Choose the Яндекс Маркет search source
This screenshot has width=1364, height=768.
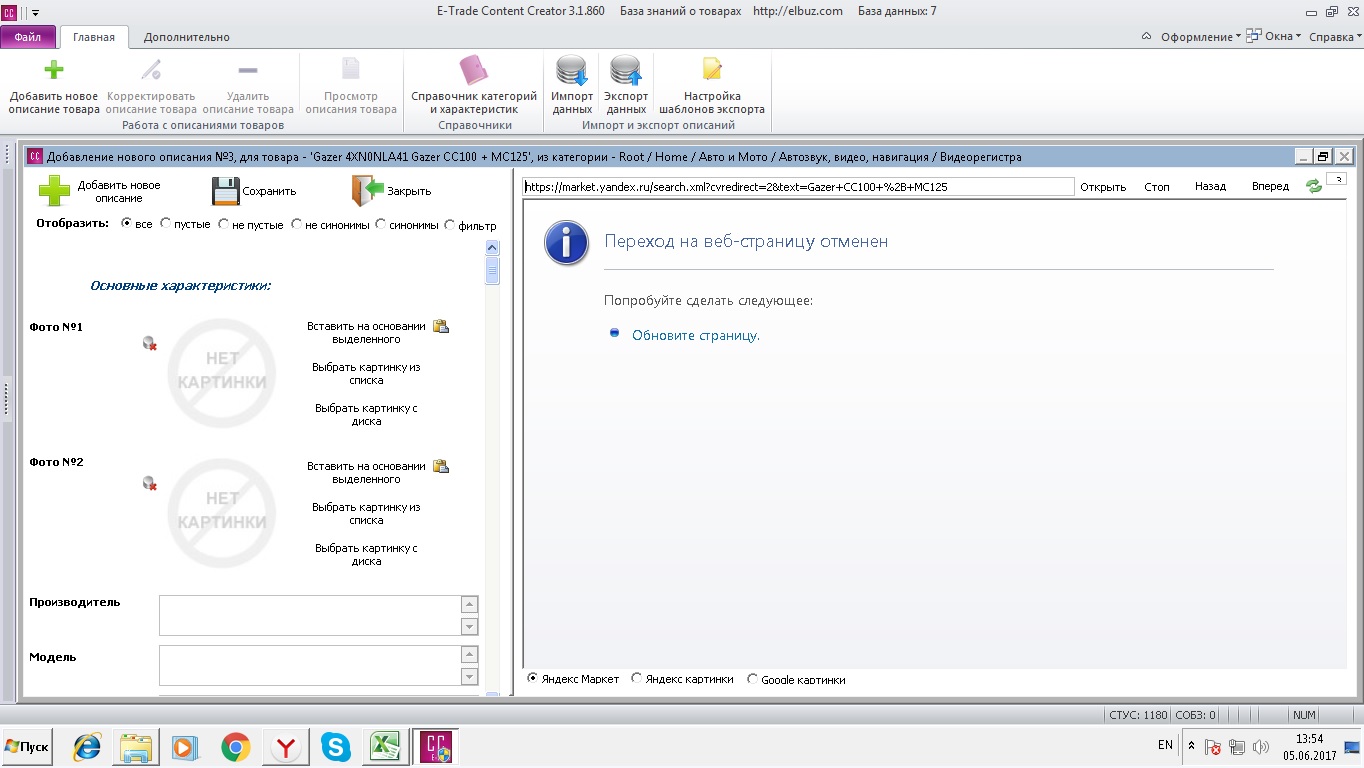[x=532, y=678]
